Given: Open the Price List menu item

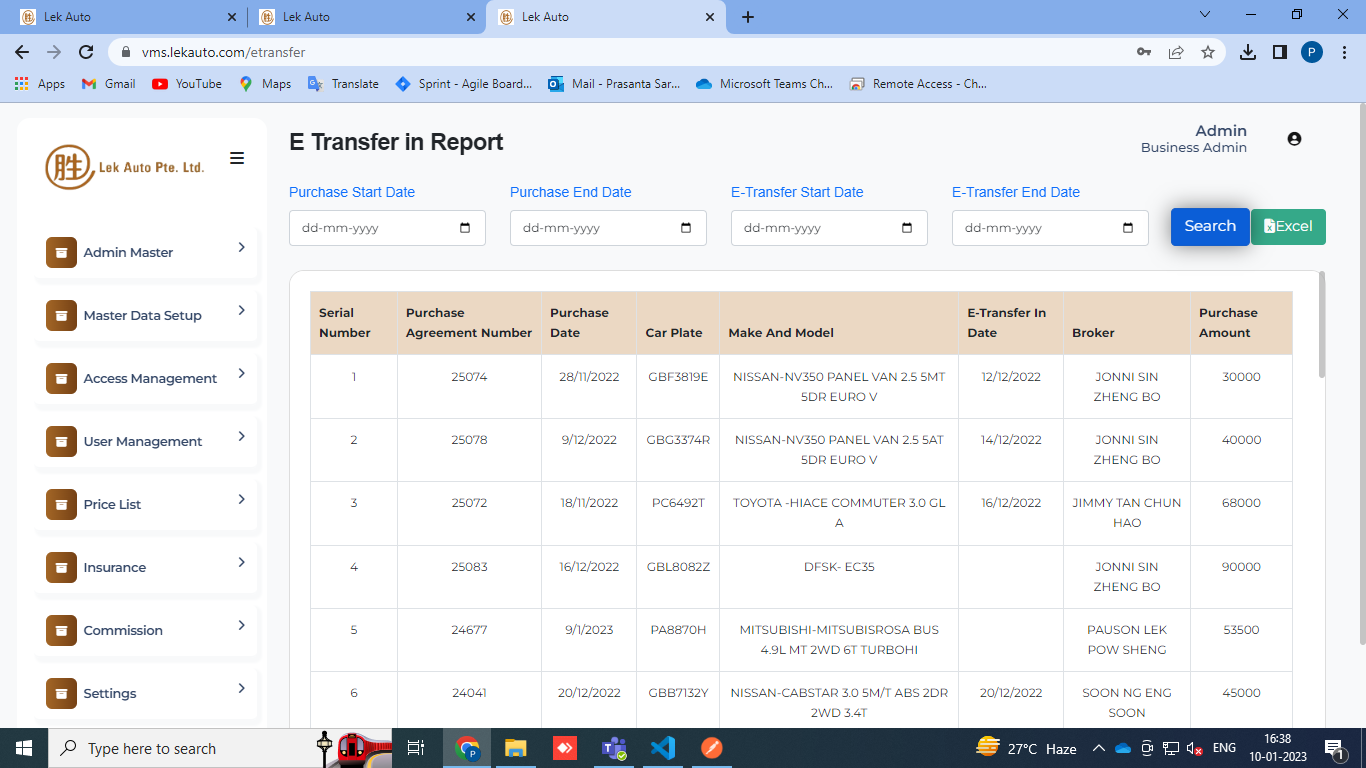Looking at the screenshot, I should pos(112,505).
